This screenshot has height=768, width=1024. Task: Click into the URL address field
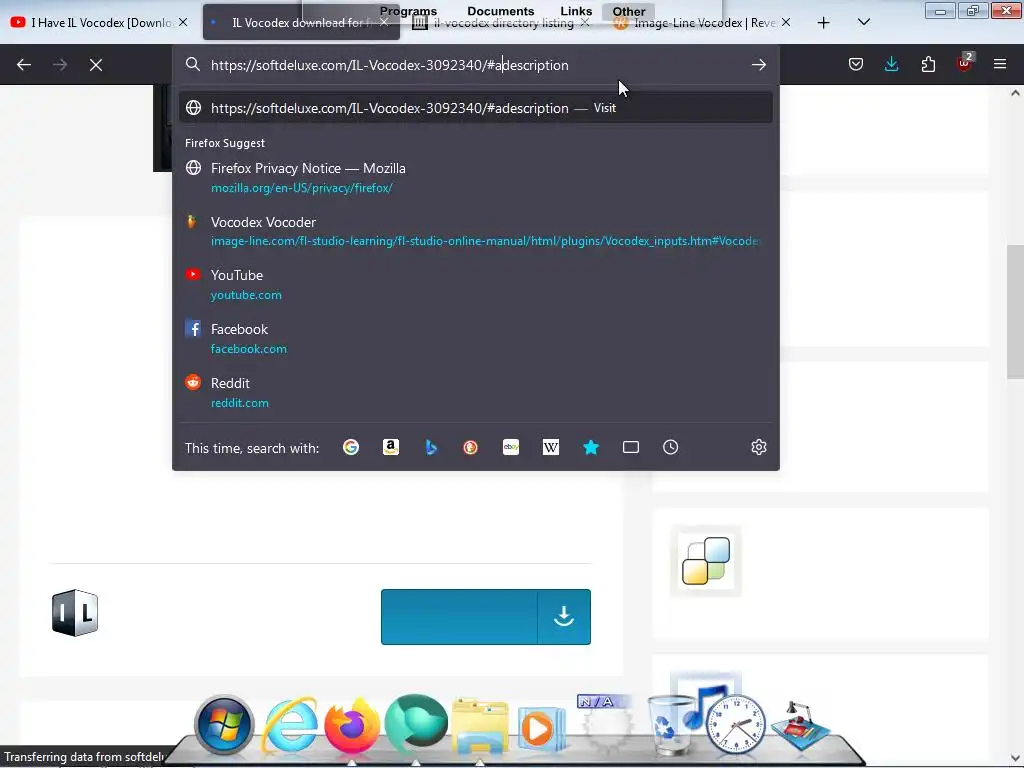click(477, 65)
